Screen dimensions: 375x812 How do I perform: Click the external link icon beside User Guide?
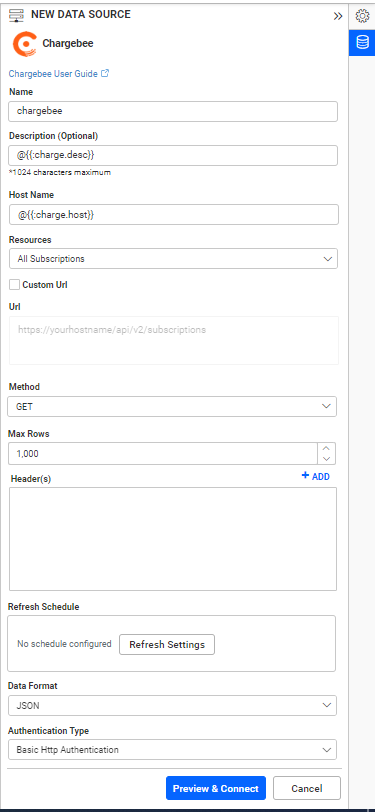105,74
